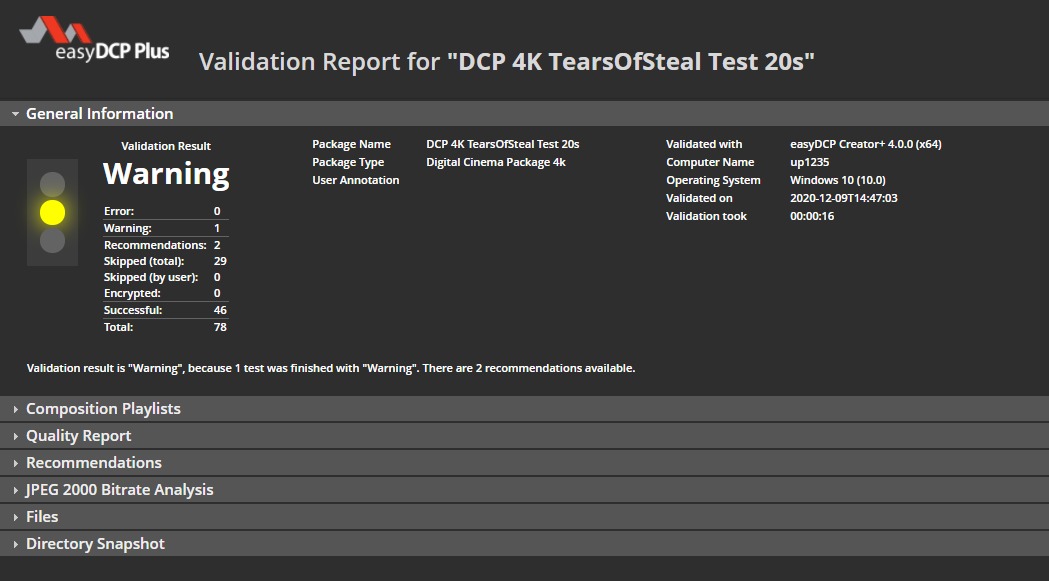The height and width of the screenshot is (581, 1049).
Task: Click the easyDCP Plus logo
Action: pyautogui.click(x=95, y=40)
